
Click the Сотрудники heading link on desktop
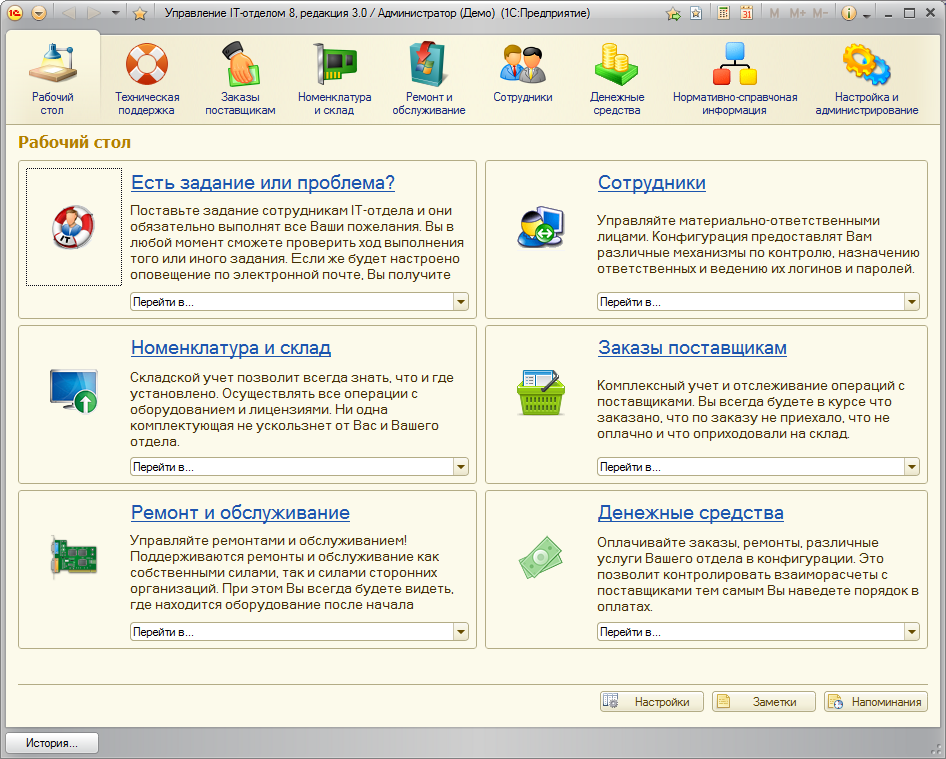652,182
